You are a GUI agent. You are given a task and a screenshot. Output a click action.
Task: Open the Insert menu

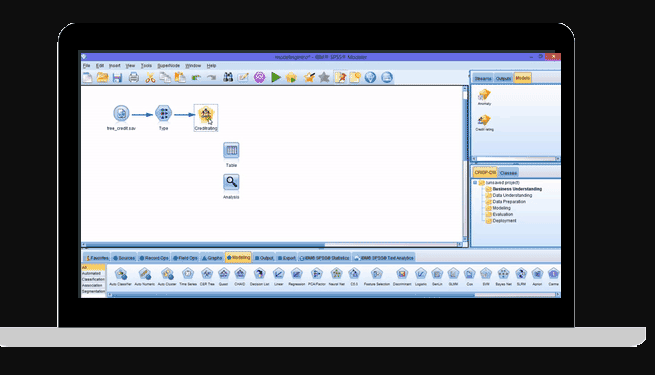114,66
